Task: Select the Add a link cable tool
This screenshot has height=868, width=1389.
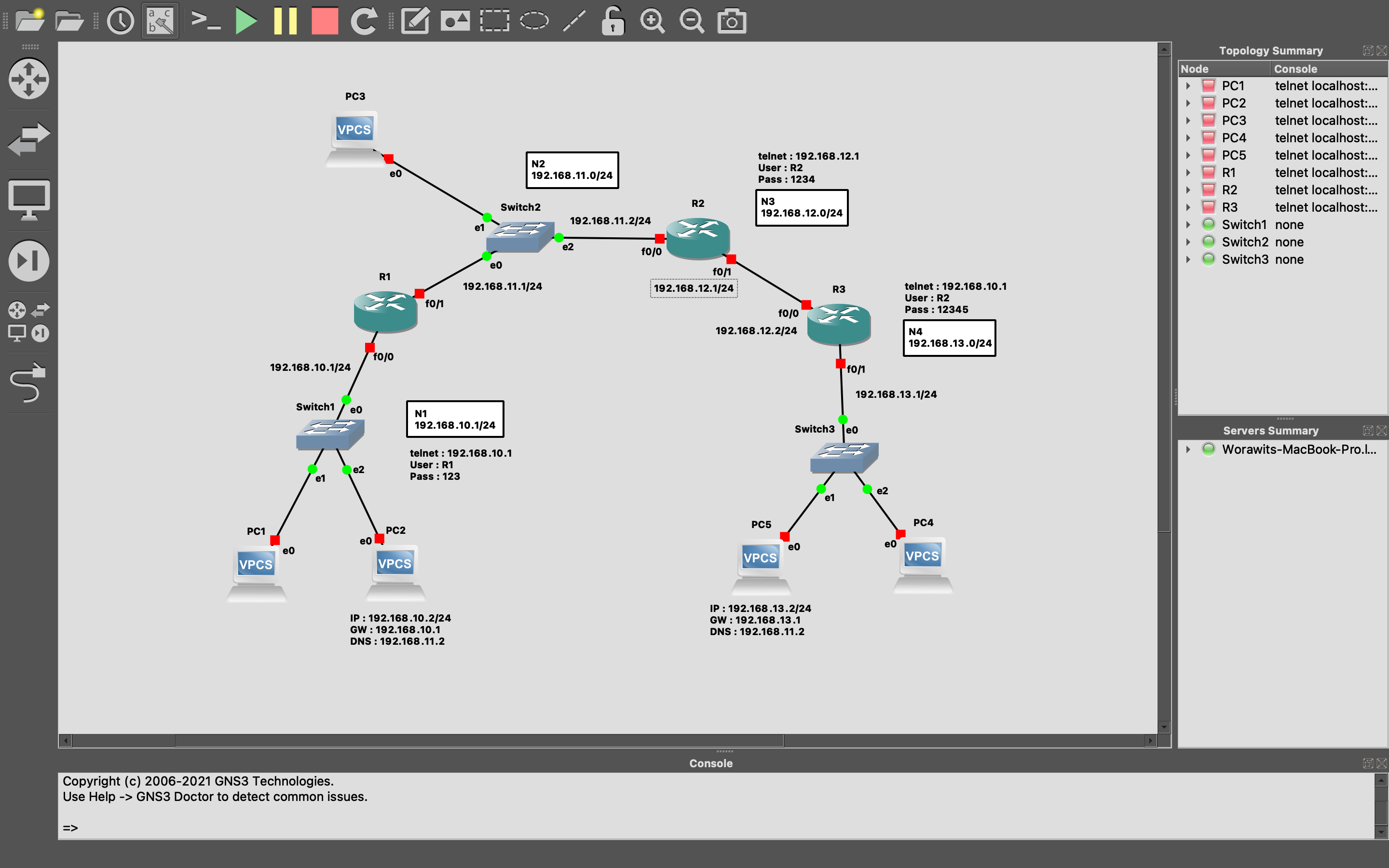Action: coord(29,383)
